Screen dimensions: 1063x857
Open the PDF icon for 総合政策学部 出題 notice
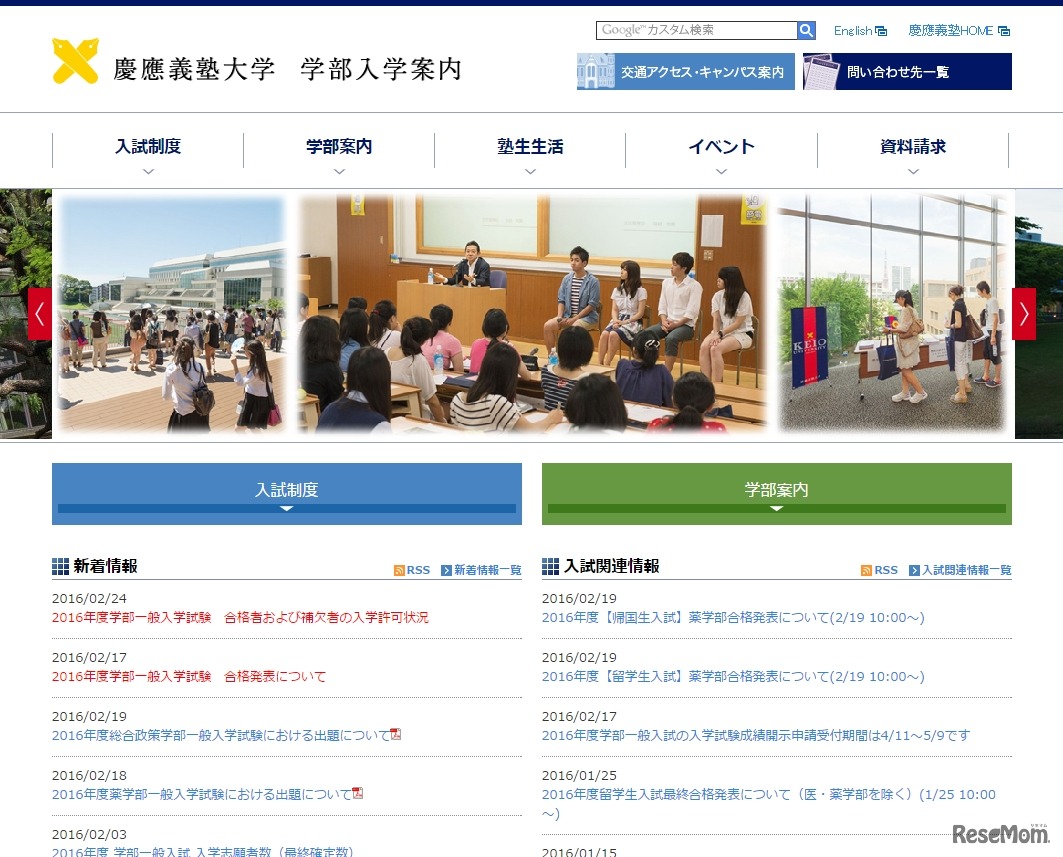pyautogui.click(x=396, y=733)
